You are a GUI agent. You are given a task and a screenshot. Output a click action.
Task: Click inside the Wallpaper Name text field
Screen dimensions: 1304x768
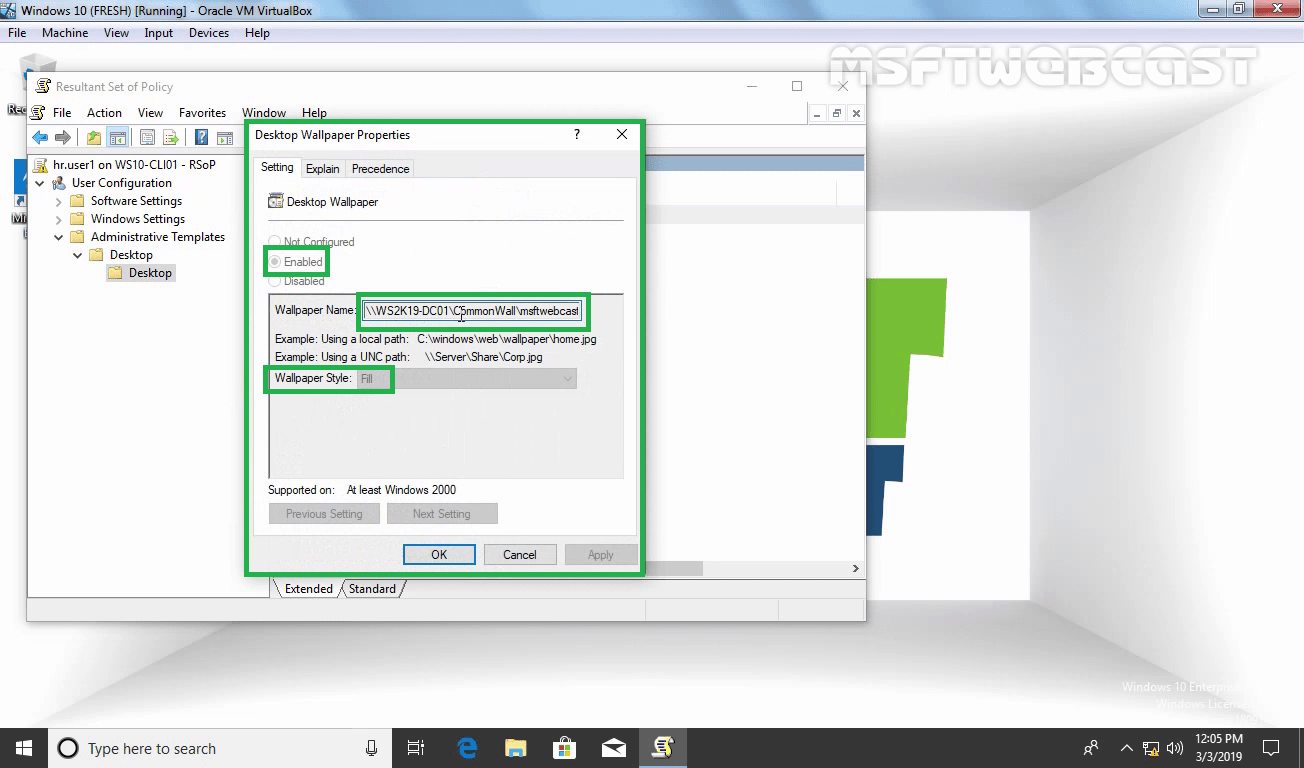(470, 311)
